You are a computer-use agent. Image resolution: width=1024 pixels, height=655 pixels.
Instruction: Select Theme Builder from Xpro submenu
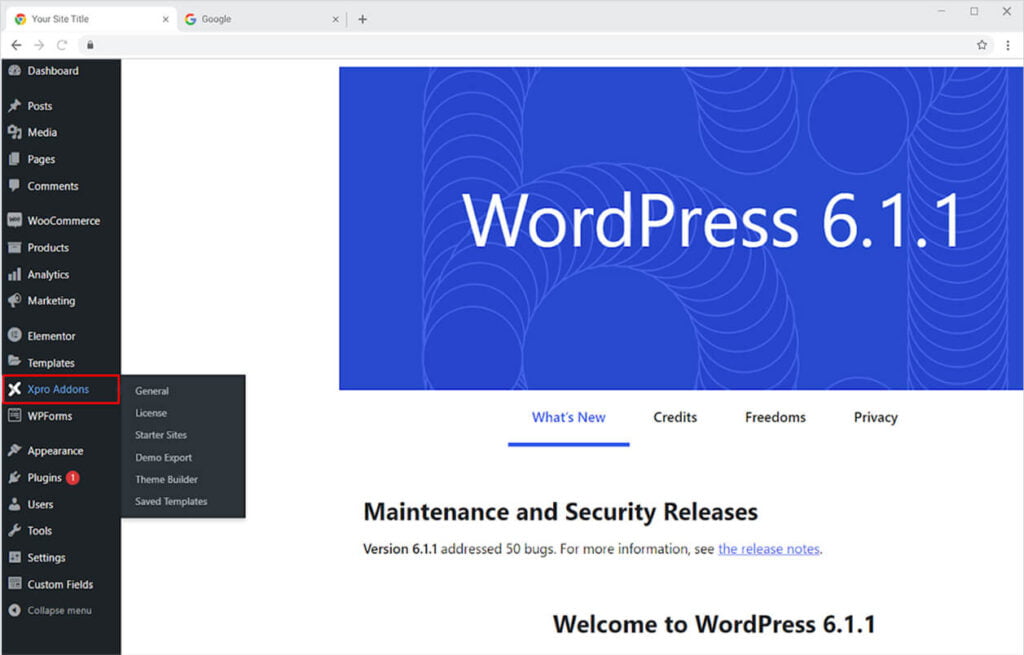[x=166, y=480]
